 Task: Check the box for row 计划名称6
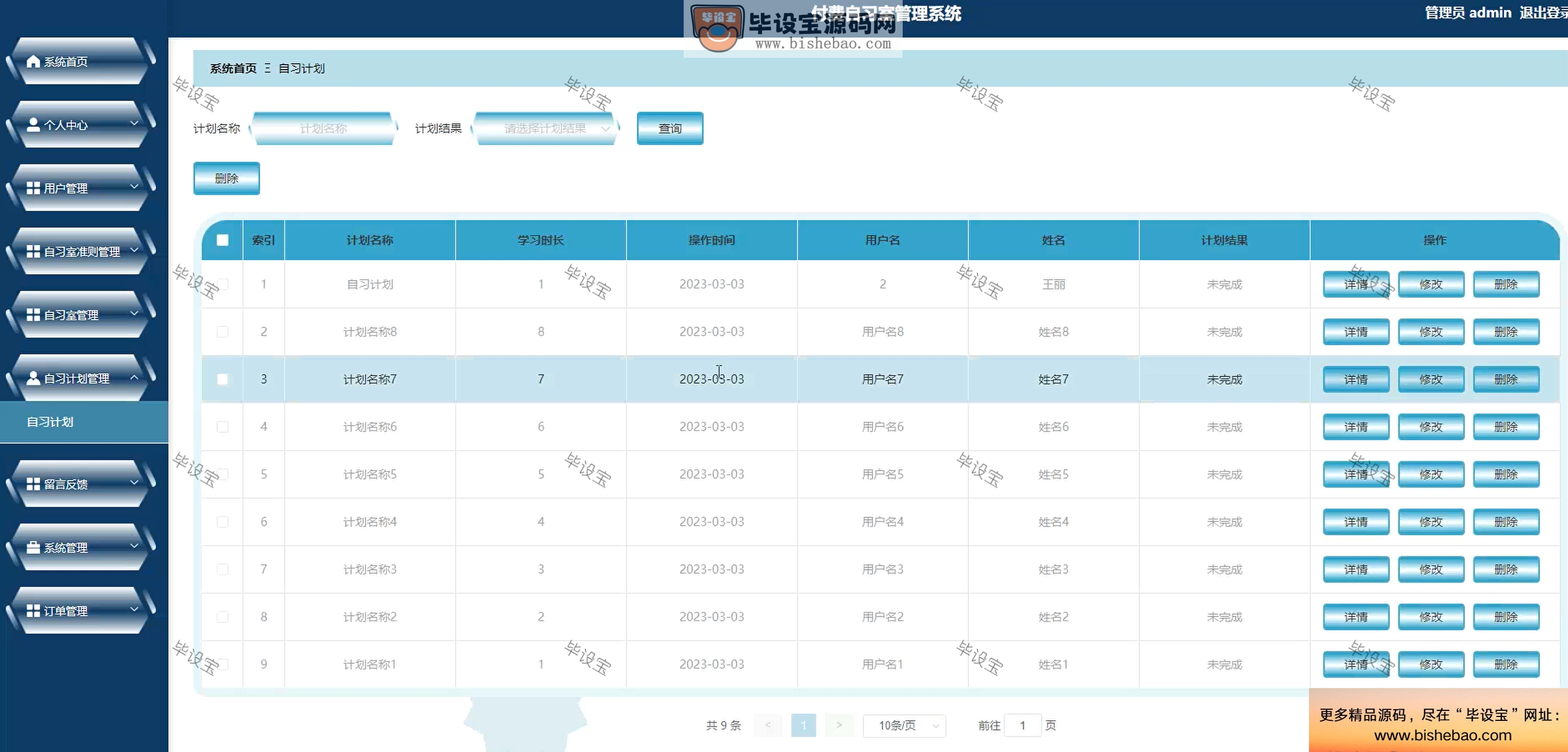coord(223,426)
